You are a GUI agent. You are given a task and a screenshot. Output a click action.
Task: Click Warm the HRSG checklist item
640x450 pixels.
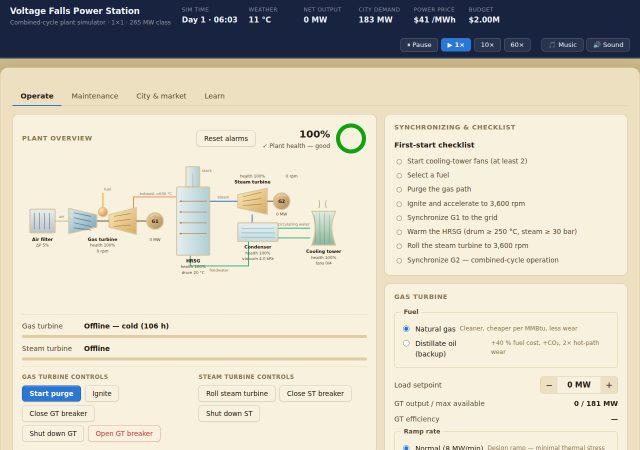[492, 232]
